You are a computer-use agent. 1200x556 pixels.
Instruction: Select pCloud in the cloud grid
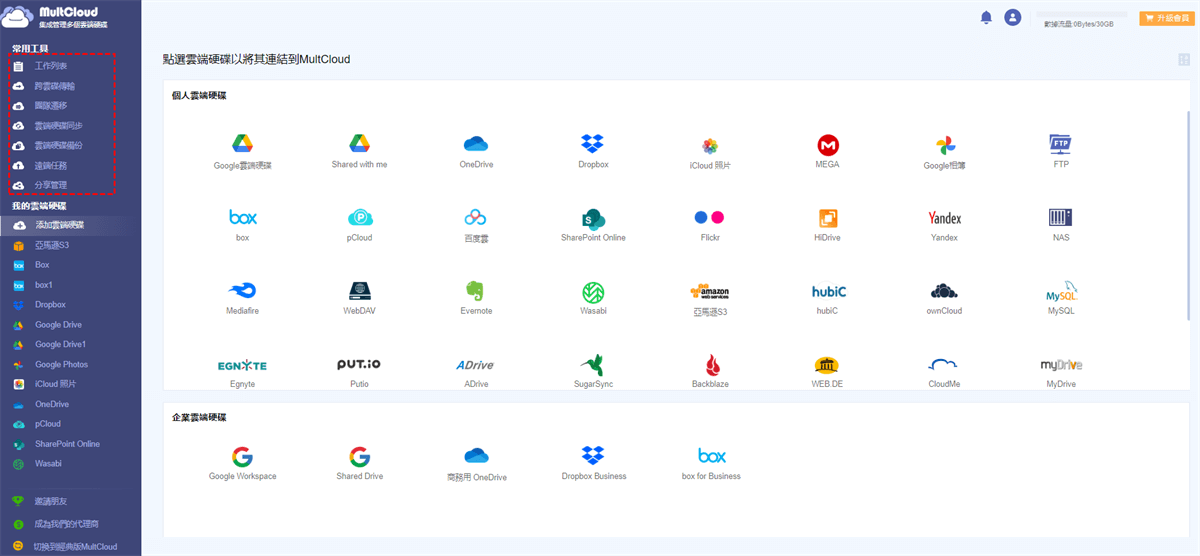click(360, 225)
